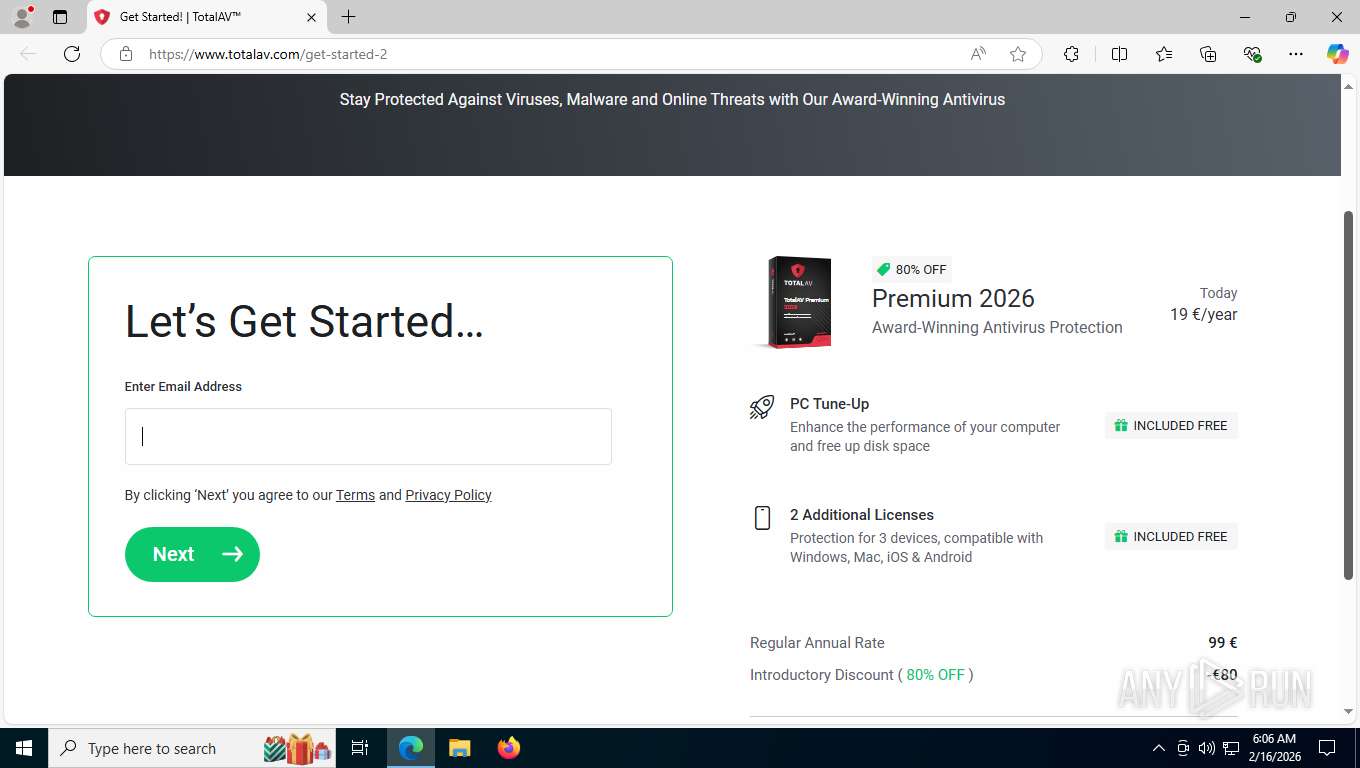The image size is (1360, 768).
Task: Click INCLUDED FREE badge for PC Tune-Up
Action: [1171, 425]
